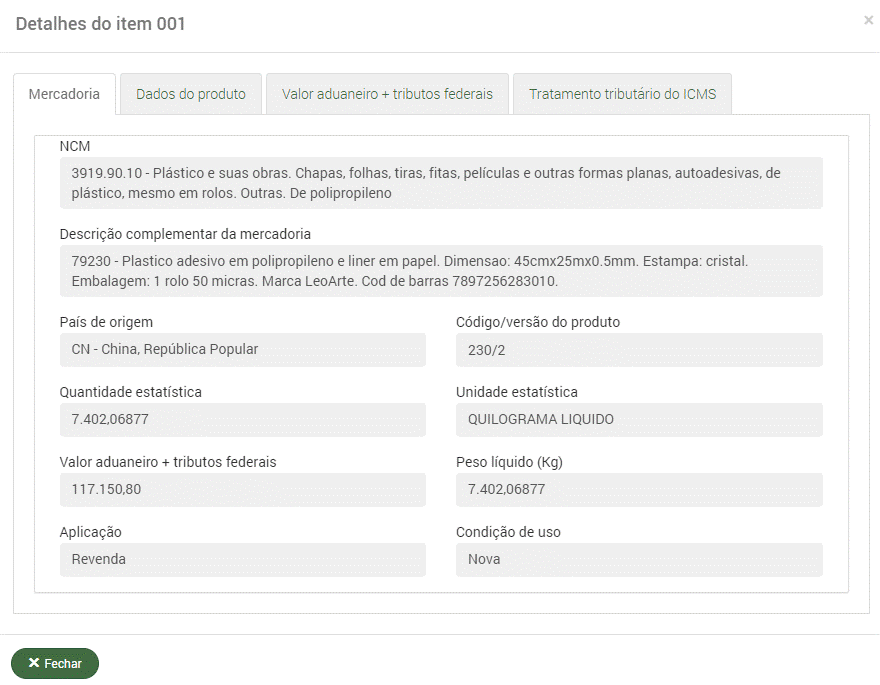Click the 'País de origem' label text

click(x=106, y=322)
